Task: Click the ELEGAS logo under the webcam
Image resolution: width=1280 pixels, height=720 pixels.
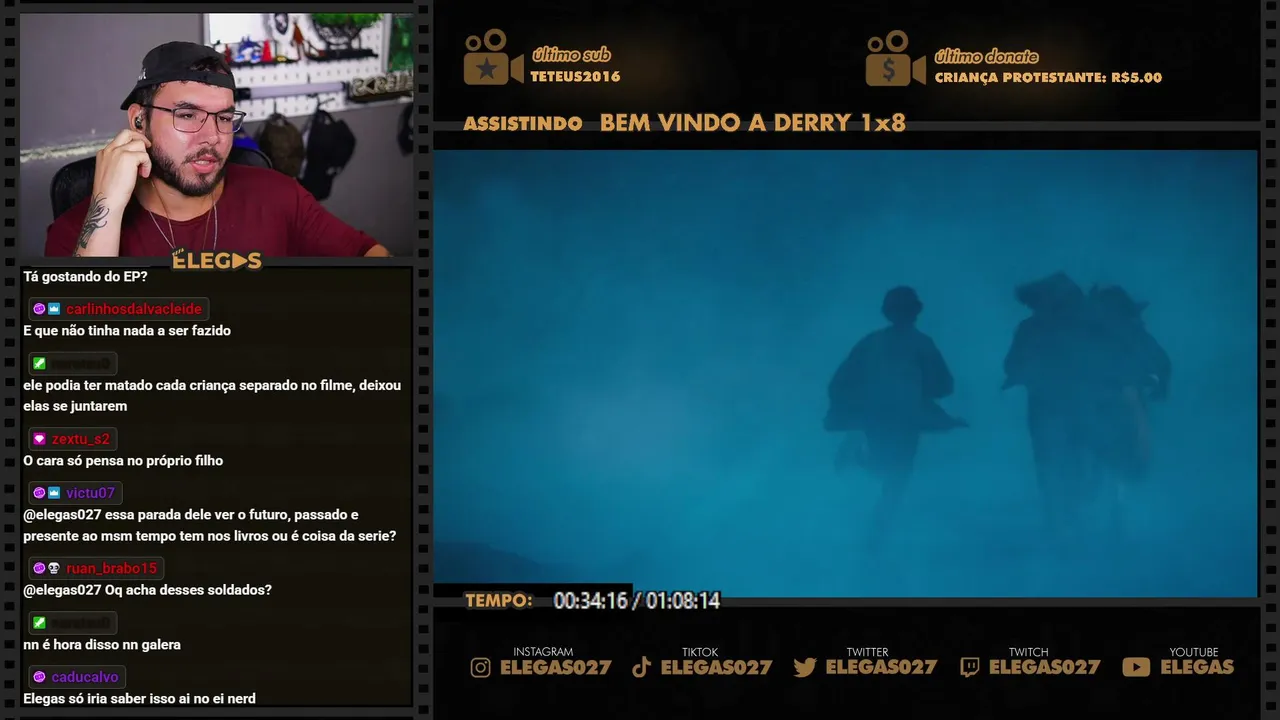Action: point(217,260)
